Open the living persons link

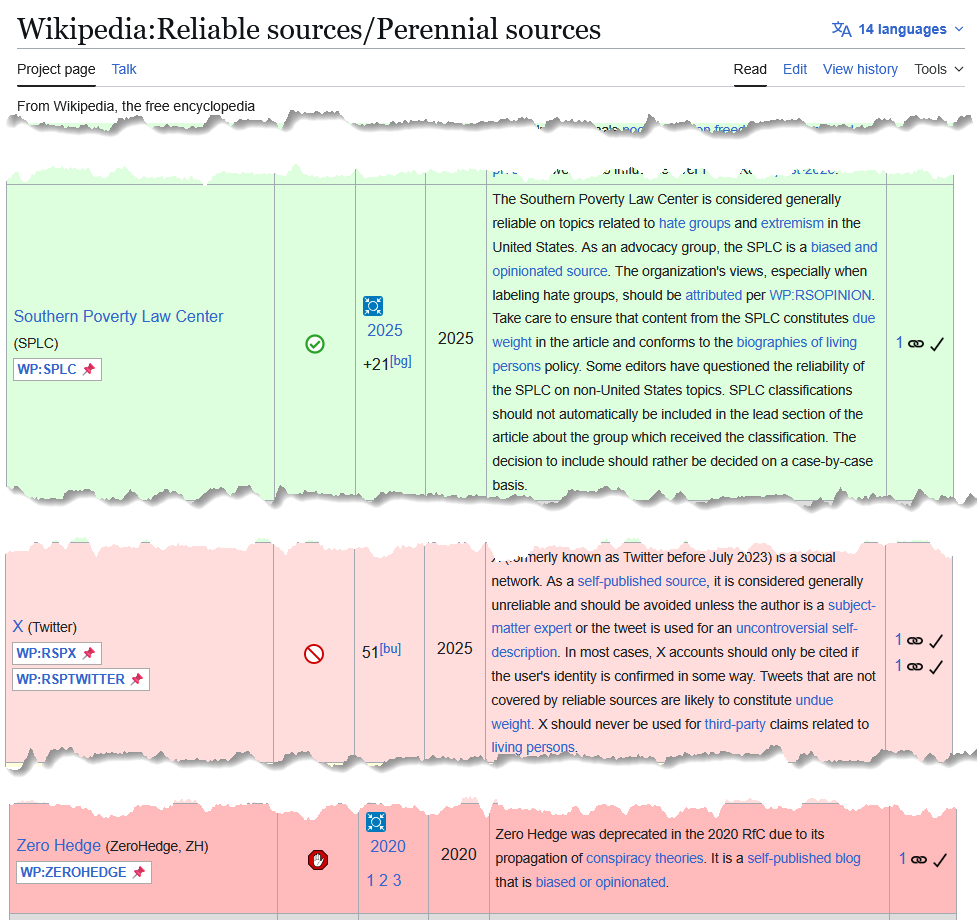coord(533,747)
